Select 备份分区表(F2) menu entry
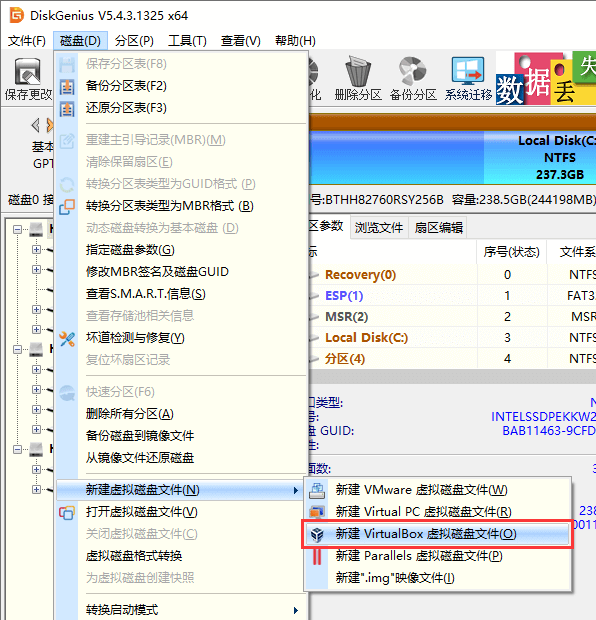Screen dimensions: 596x620 pos(182,86)
